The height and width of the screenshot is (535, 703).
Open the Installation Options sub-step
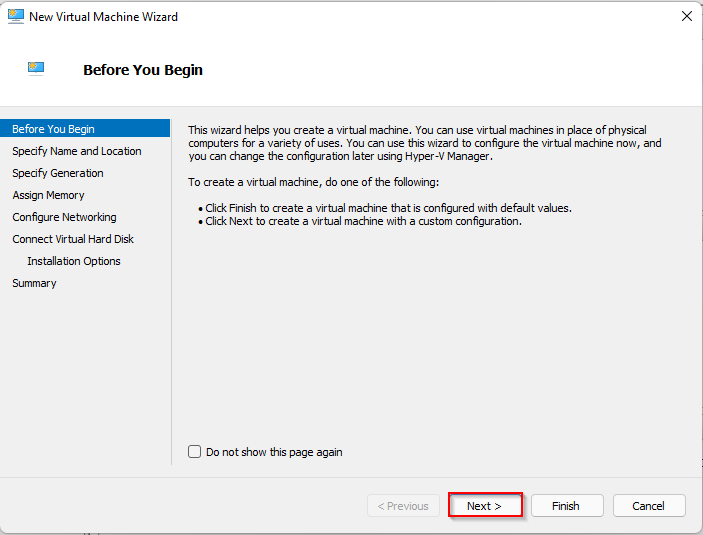pos(73,261)
